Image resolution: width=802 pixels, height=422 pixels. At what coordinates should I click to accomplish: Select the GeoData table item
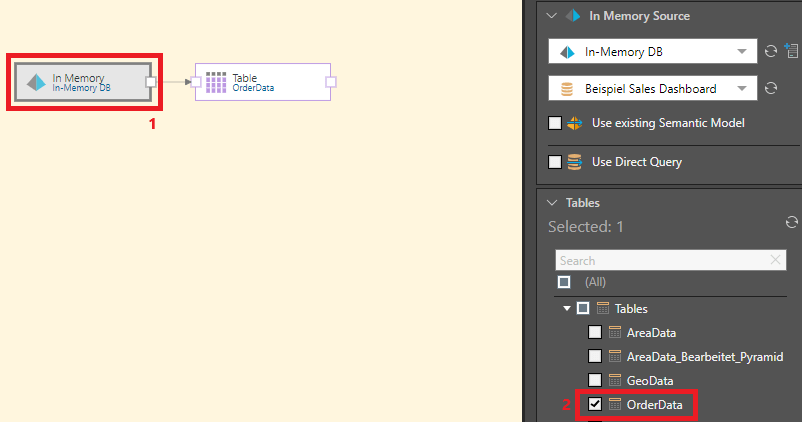click(649, 381)
